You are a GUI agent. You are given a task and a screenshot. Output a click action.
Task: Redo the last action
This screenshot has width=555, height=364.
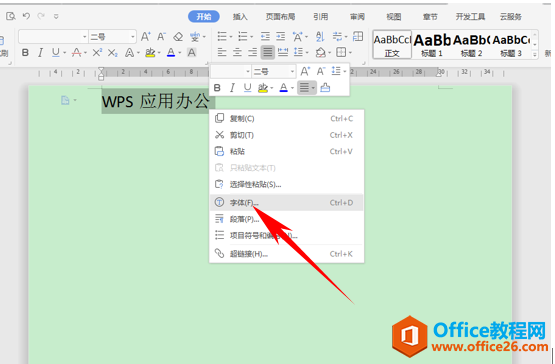tap(41, 16)
